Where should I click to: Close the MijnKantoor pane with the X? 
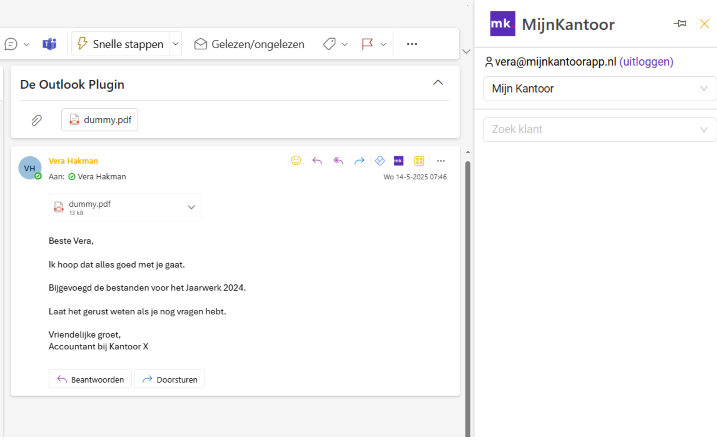(704, 23)
